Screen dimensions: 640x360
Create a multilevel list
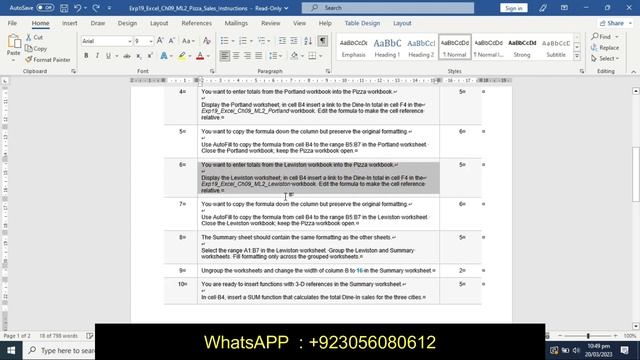tap(262, 41)
